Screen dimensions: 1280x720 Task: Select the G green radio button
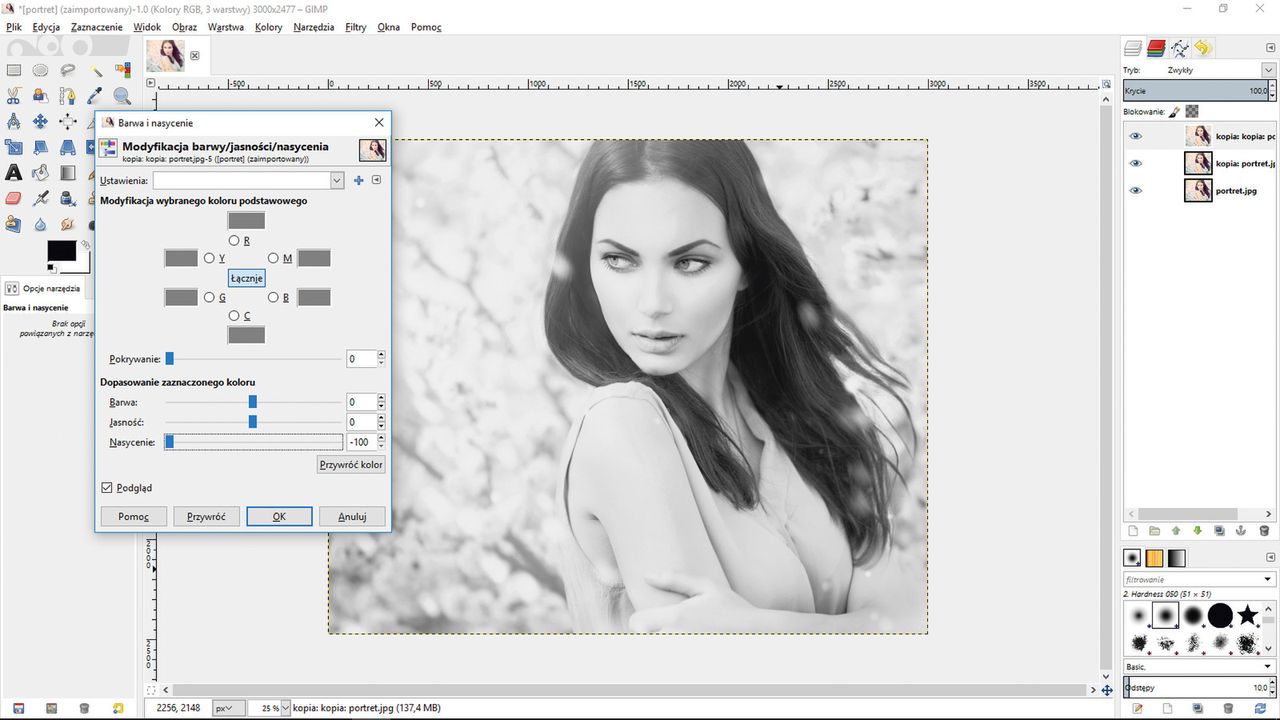coord(209,297)
